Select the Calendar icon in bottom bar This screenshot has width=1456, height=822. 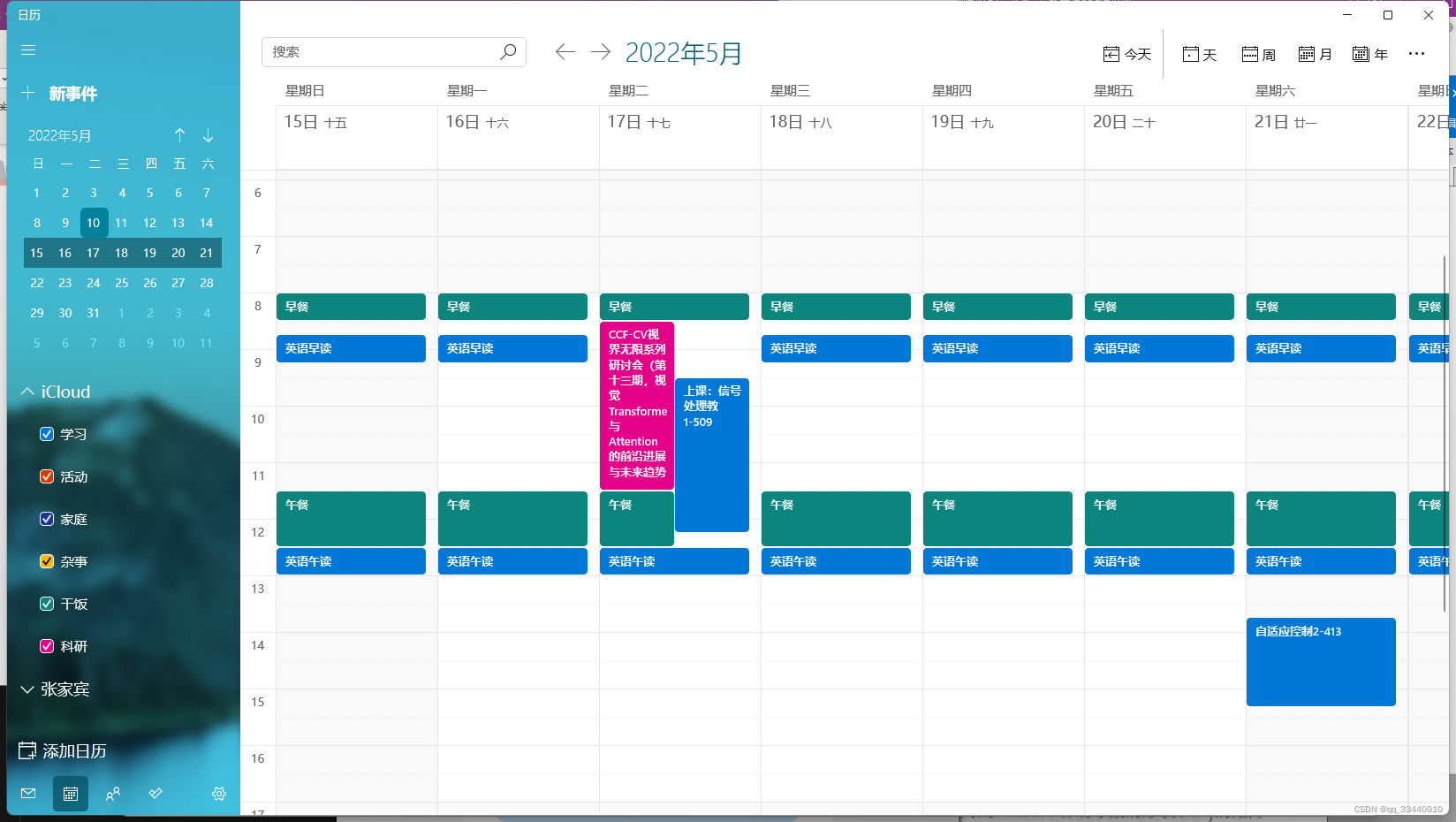point(71,794)
